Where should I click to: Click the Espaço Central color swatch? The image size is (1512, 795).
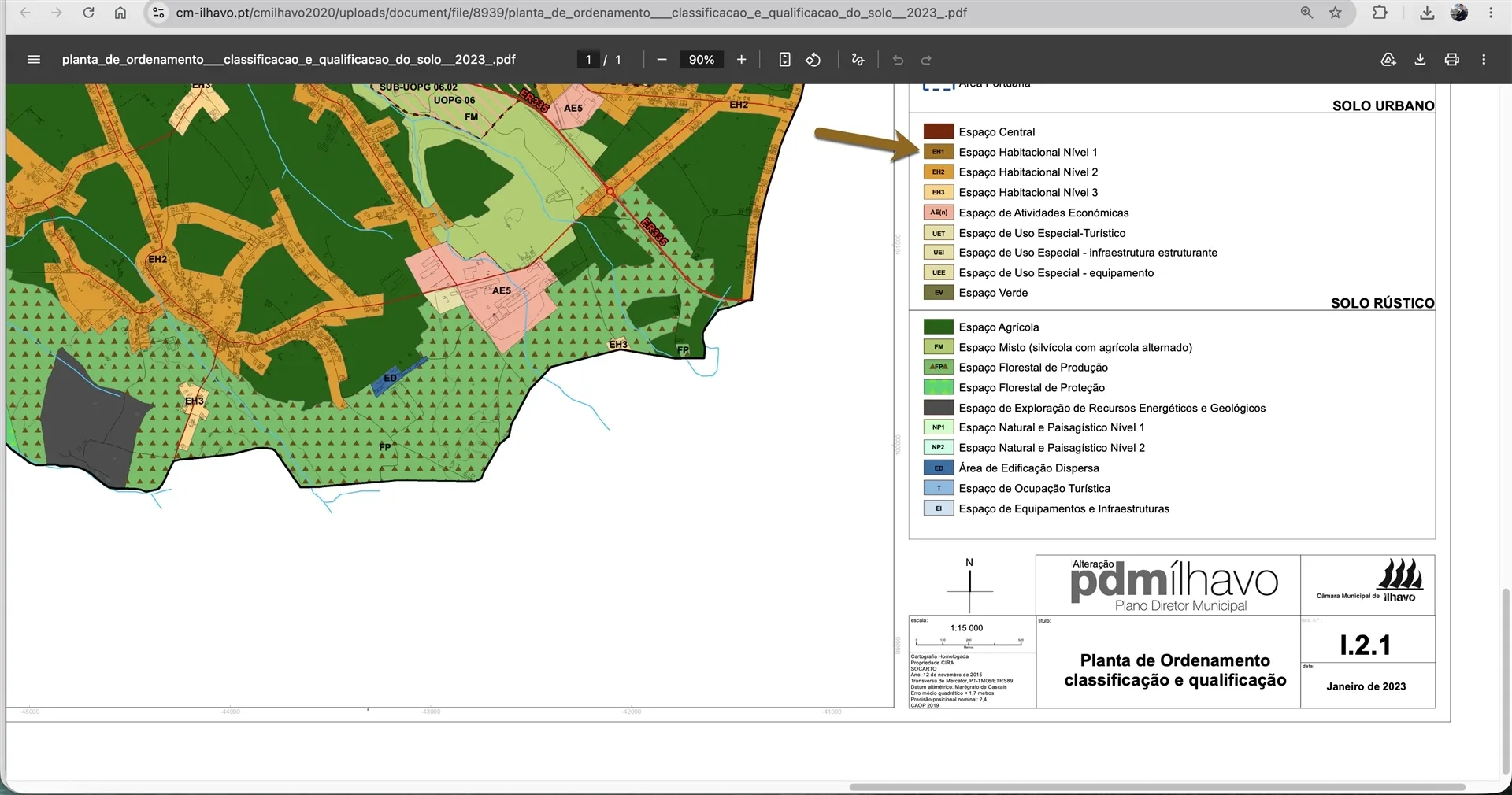tap(938, 131)
